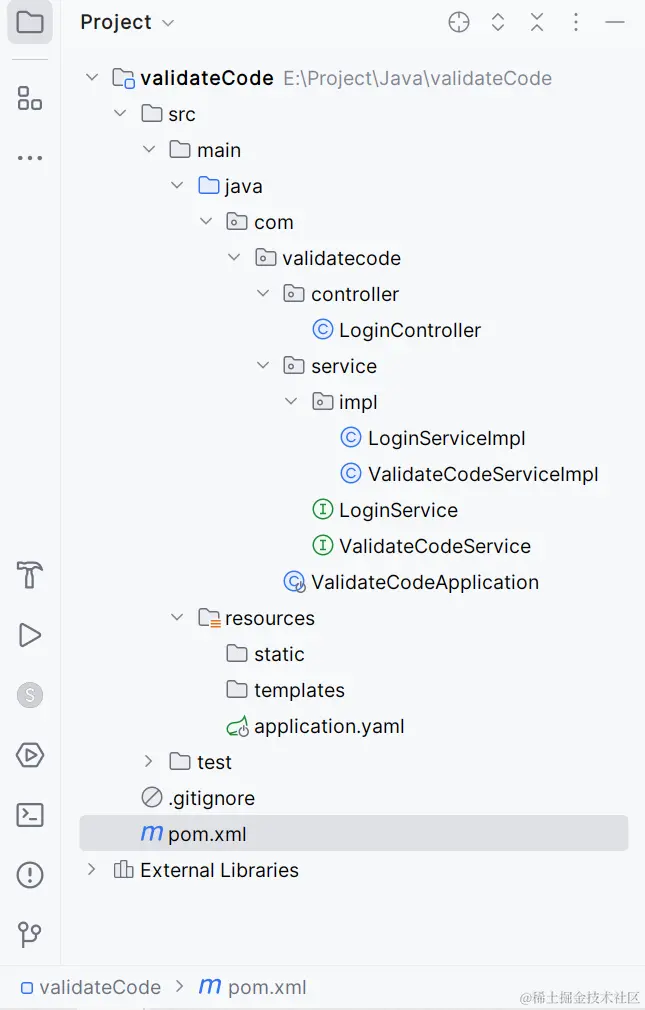Open the Project view dropdown
645x1010 pixels.
(x=127, y=22)
